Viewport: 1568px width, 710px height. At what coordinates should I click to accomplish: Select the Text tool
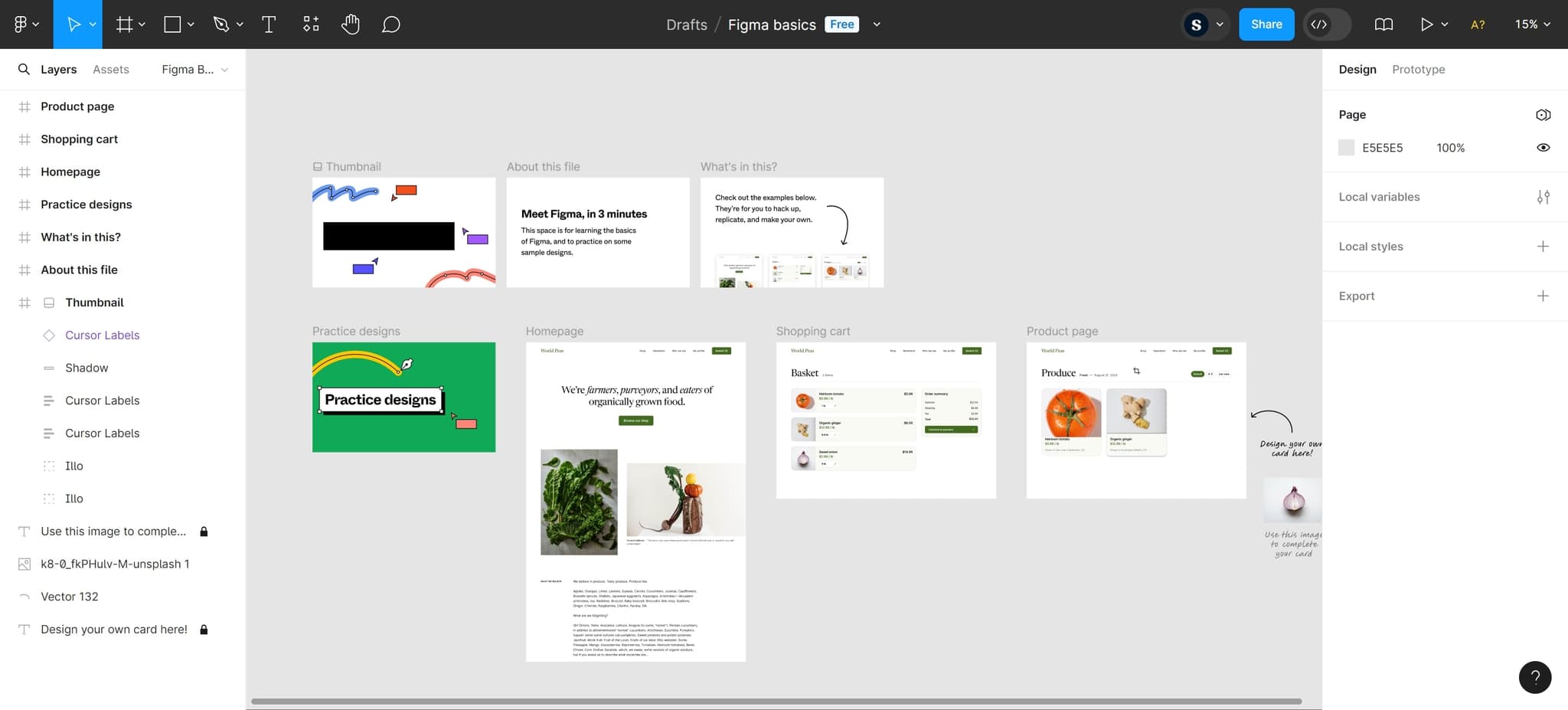coord(269,25)
